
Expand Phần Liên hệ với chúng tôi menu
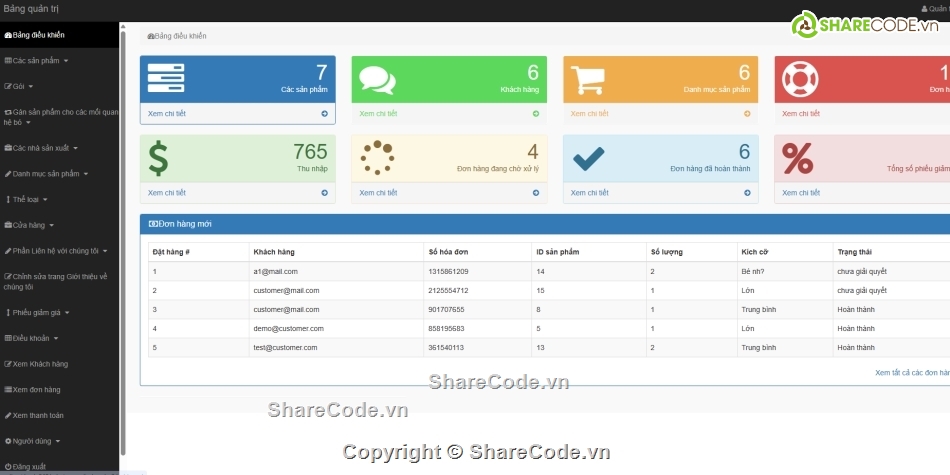coord(59,251)
